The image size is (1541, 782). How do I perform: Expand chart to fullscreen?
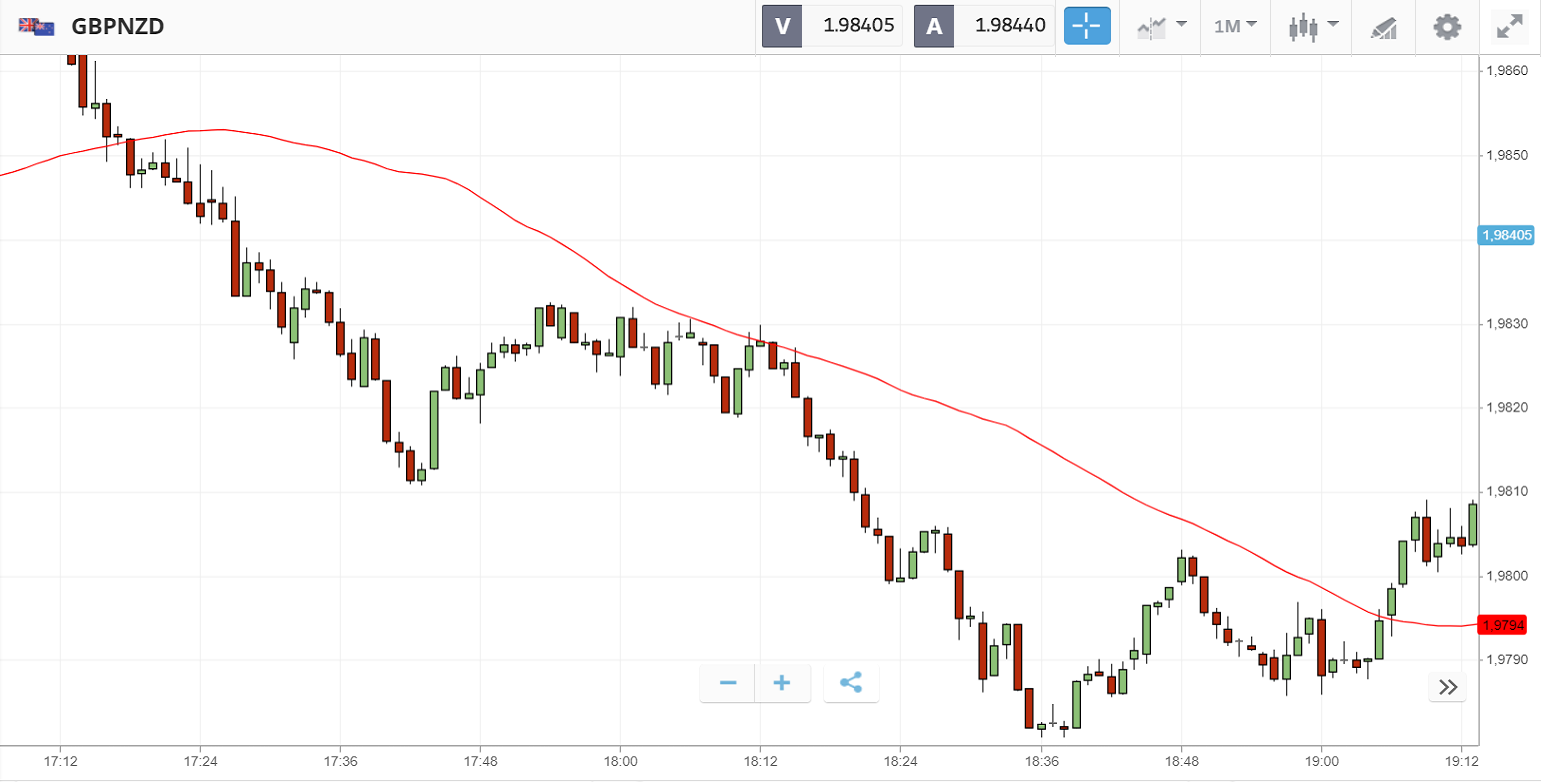pos(1509,26)
